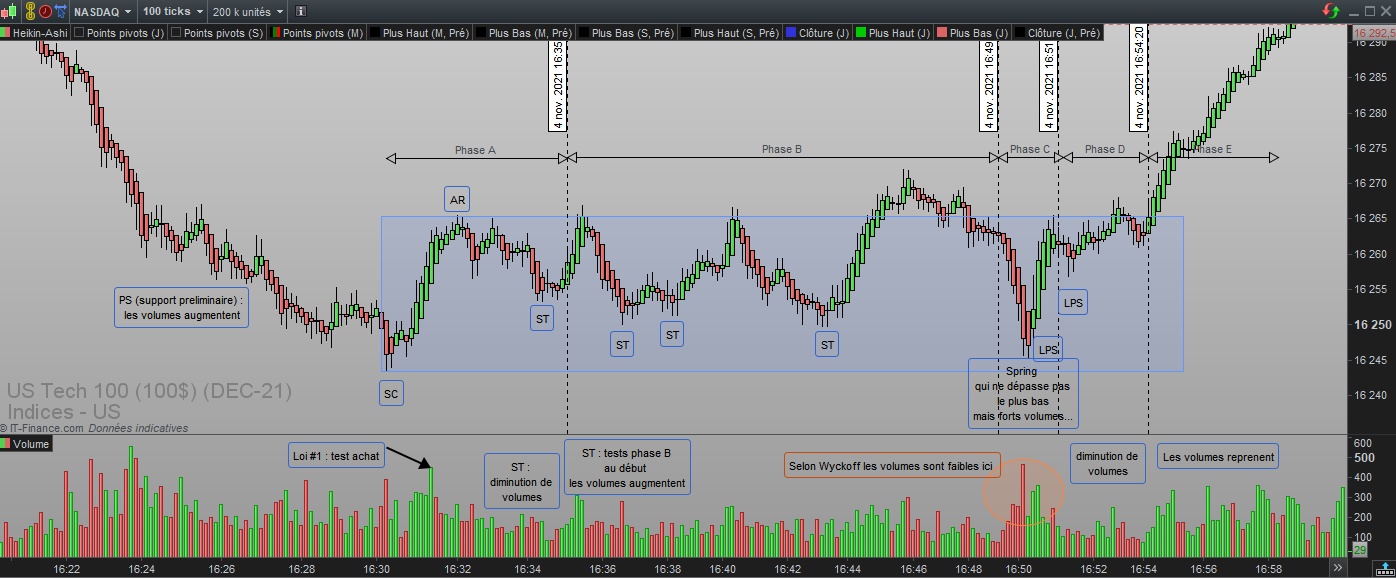
Task: Click the green Plus Haut (J) color swatch
Action: pyautogui.click(x=859, y=33)
